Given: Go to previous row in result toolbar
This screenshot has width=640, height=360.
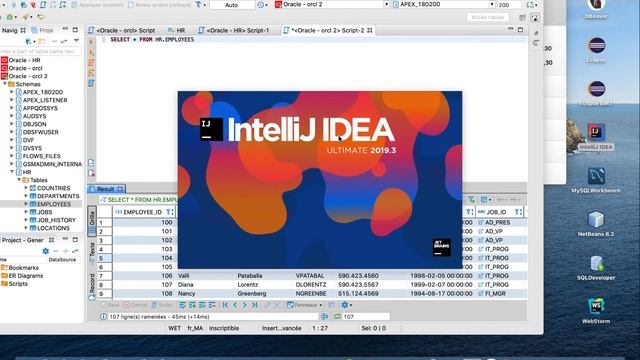Looking at the screenshot, I should click(x=235, y=305).
